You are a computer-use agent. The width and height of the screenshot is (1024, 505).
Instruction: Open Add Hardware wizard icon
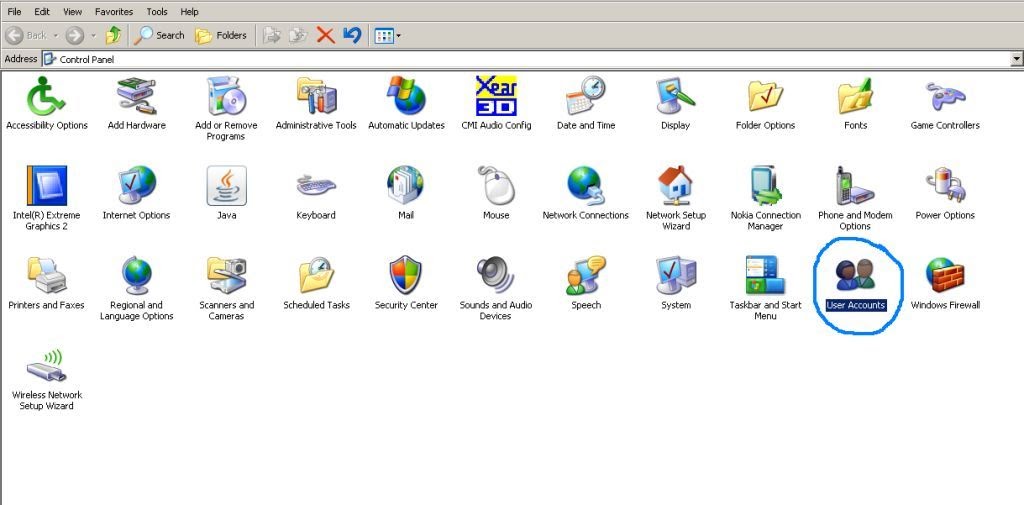pos(136,96)
